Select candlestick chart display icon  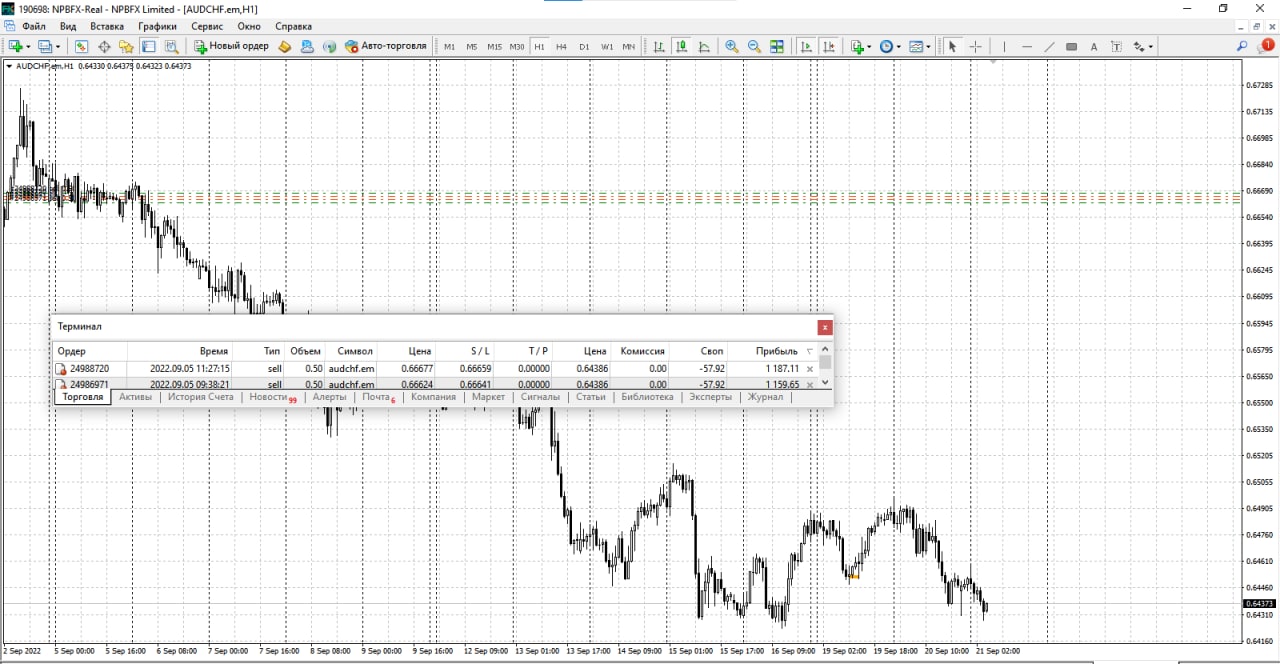click(x=681, y=46)
